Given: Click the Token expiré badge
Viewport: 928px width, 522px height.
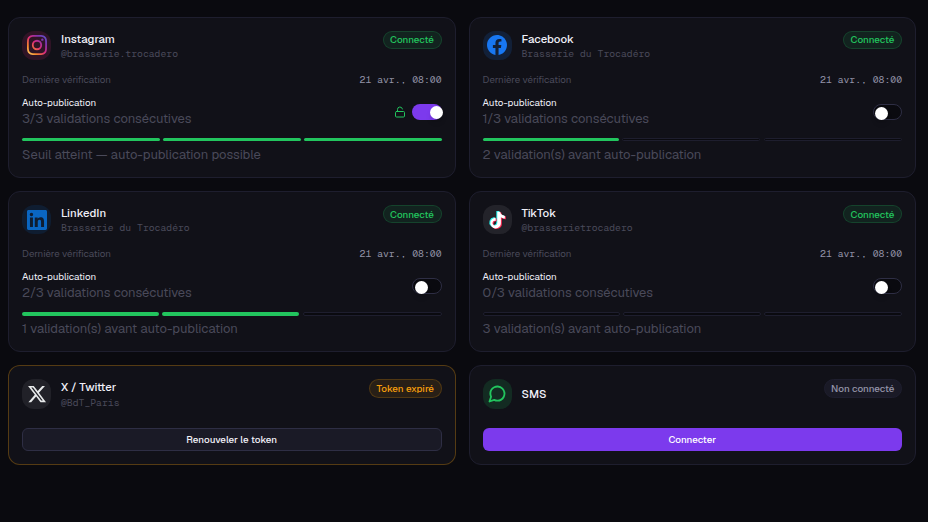Looking at the screenshot, I should pyautogui.click(x=405, y=389).
